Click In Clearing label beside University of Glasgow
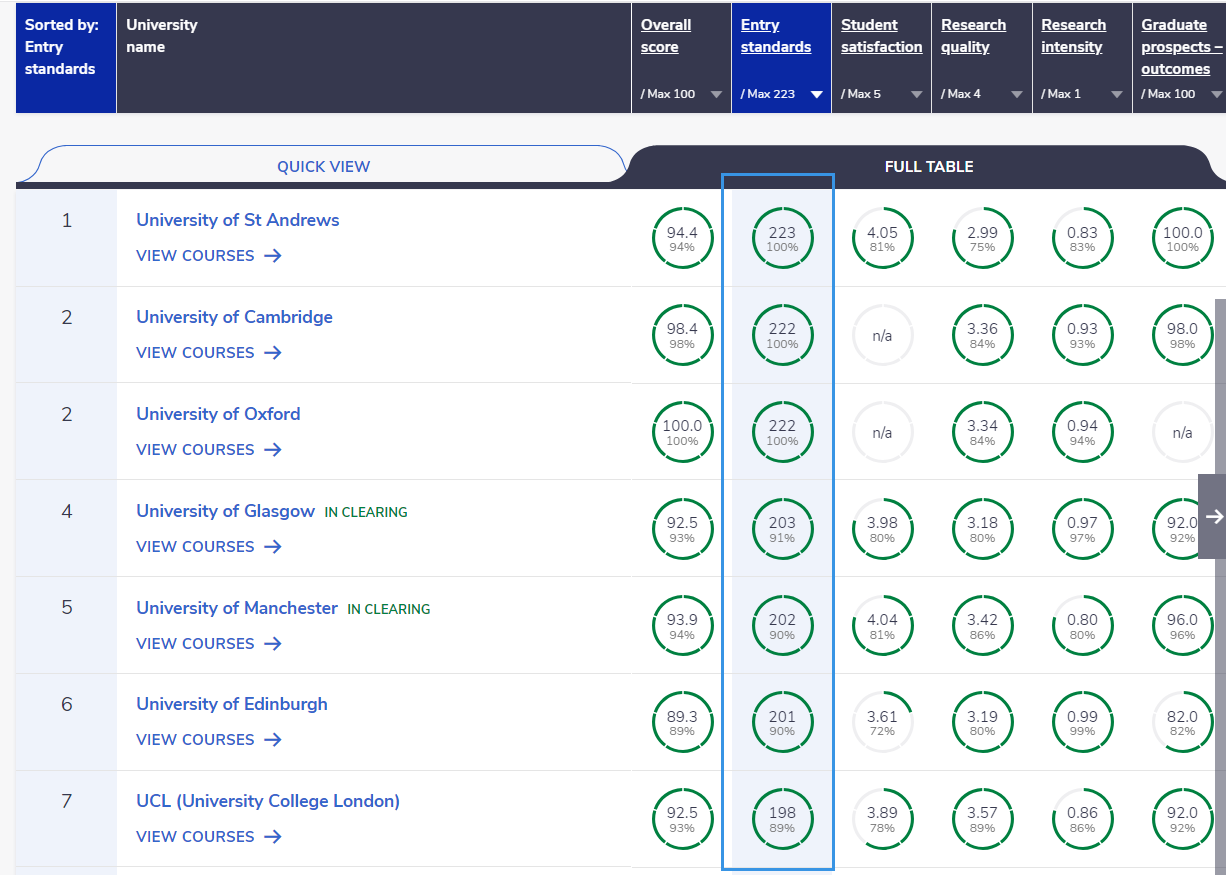Screen dimensions: 1226x875 pos(365,512)
